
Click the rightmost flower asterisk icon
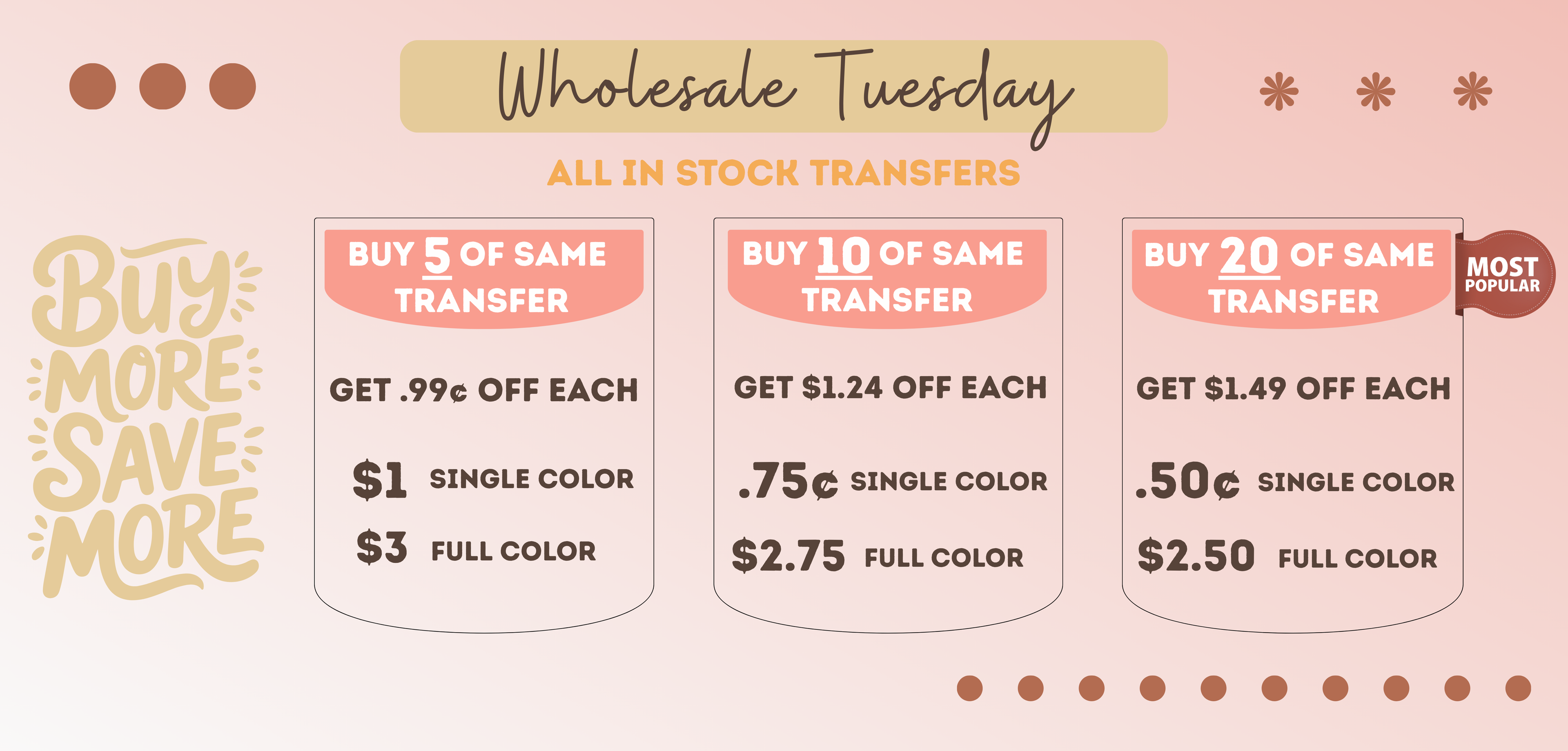(1472, 92)
